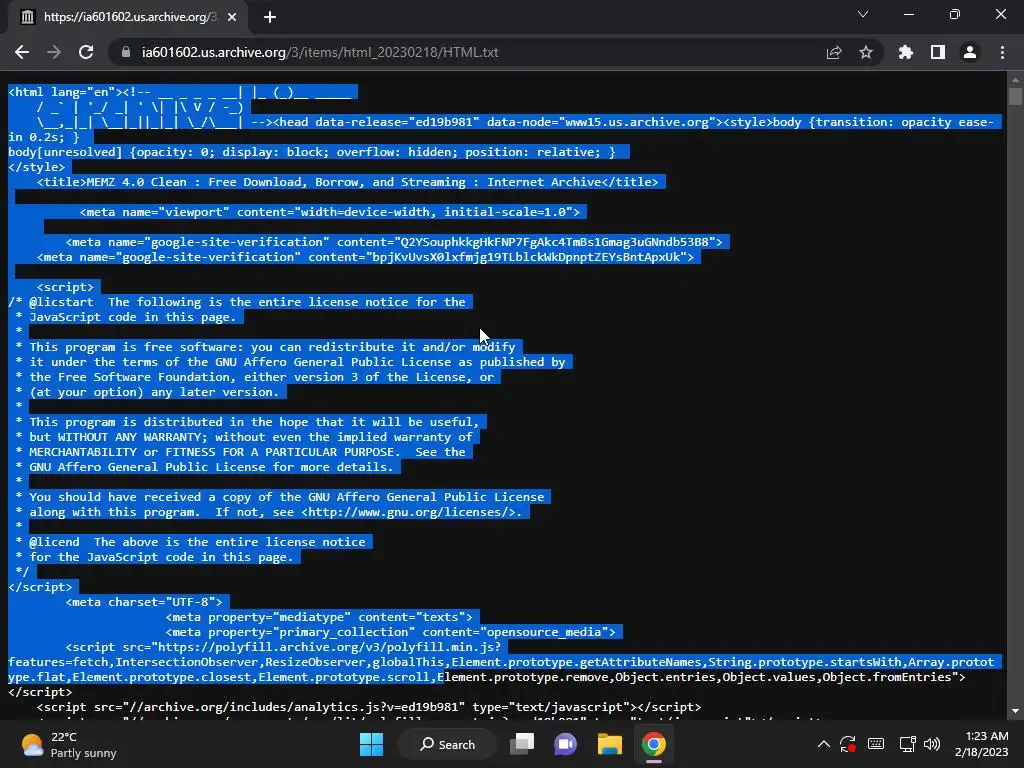Screen dimensions: 1024x768
Task: Click 'html lang="en"' opening tag
Action: [x=65, y=92]
